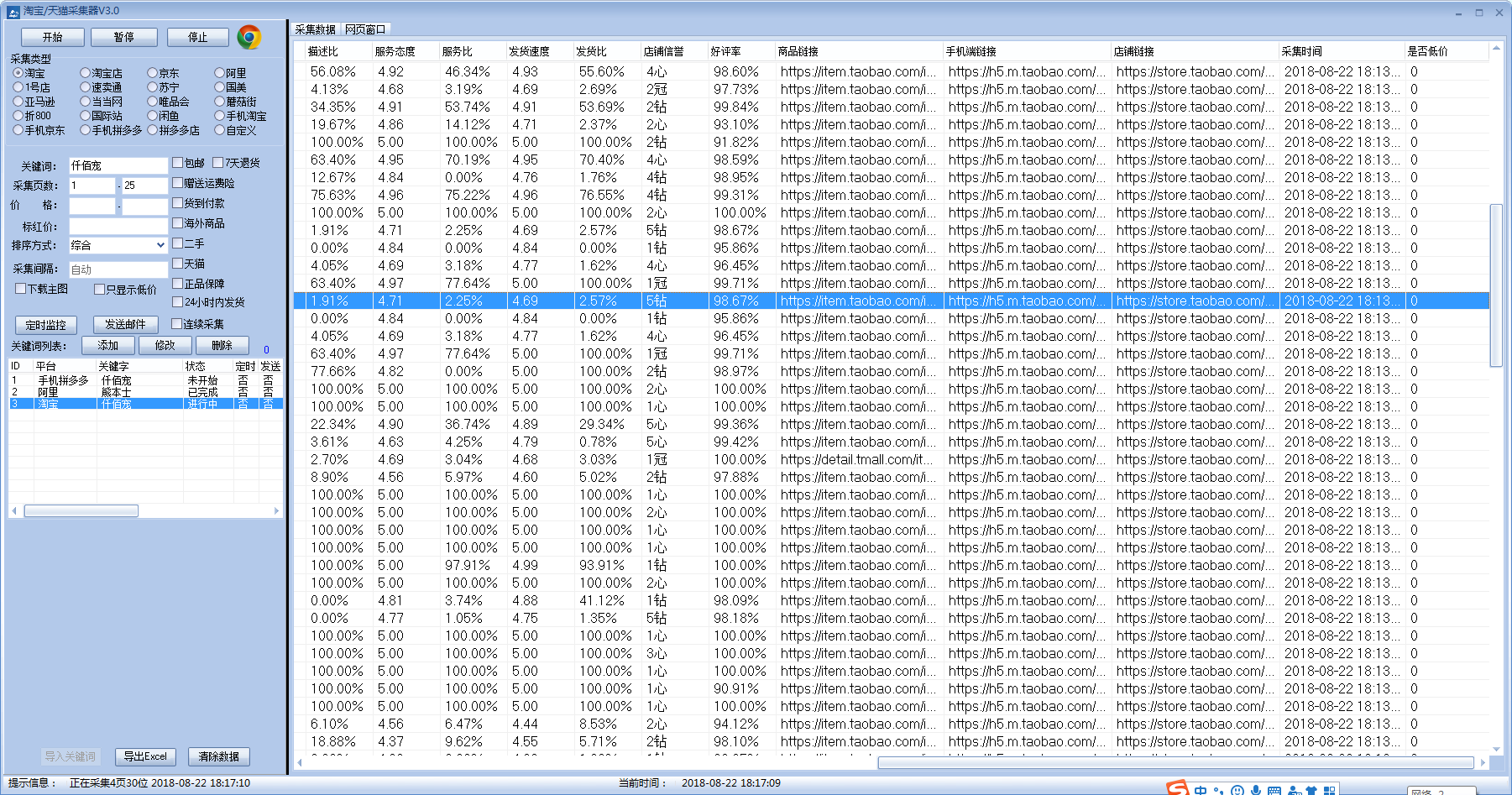This screenshot has height=795, width=1512.
Task: Click the 发送邮件 button
Action: (125, 324)
